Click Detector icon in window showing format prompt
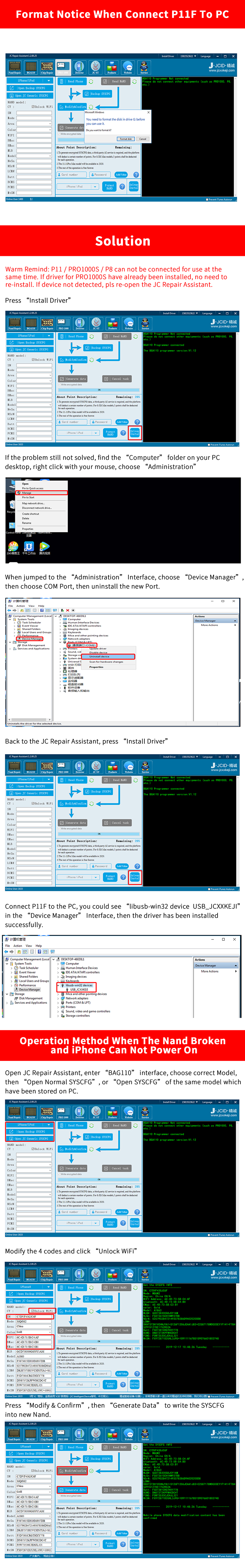Image resolution: width=245 pixels, height=1568 pixels. (79, 67)
